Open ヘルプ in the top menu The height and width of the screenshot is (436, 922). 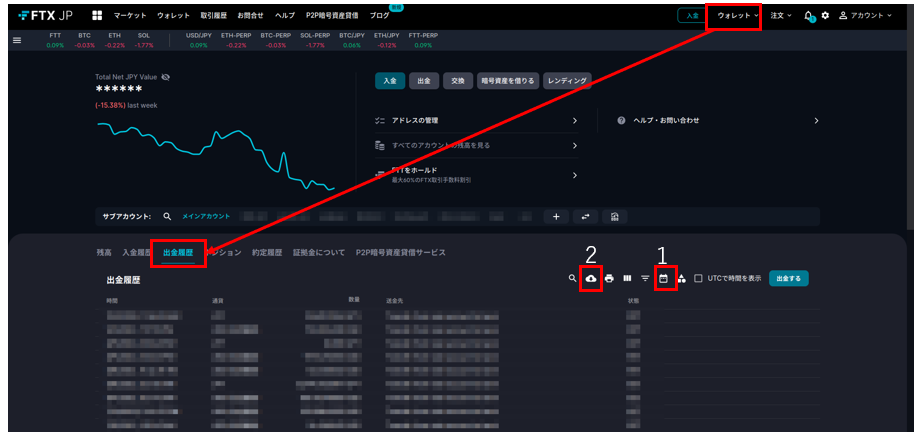tap(285, 16)
